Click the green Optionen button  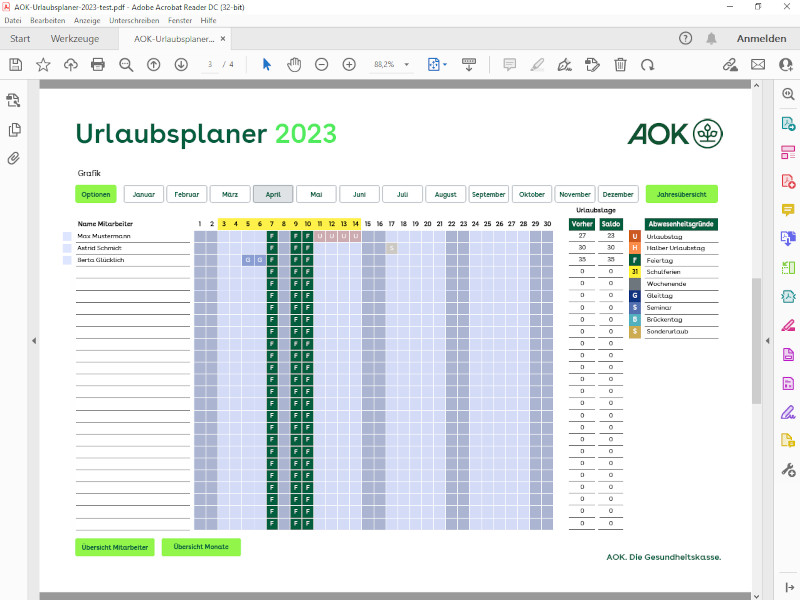(96, 194)
